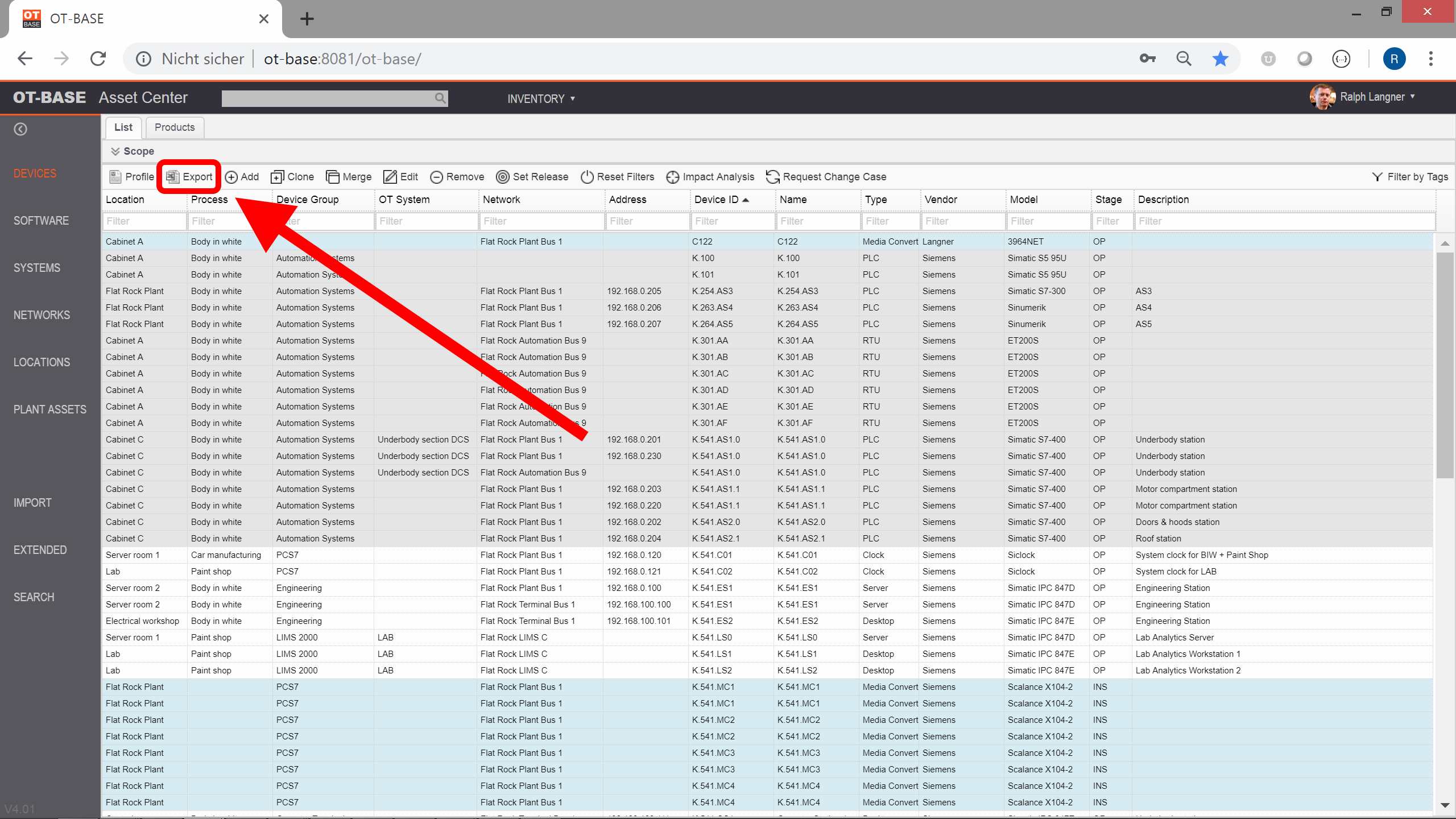Open the INVENTORY dropdown menu

tap(541, 98)
